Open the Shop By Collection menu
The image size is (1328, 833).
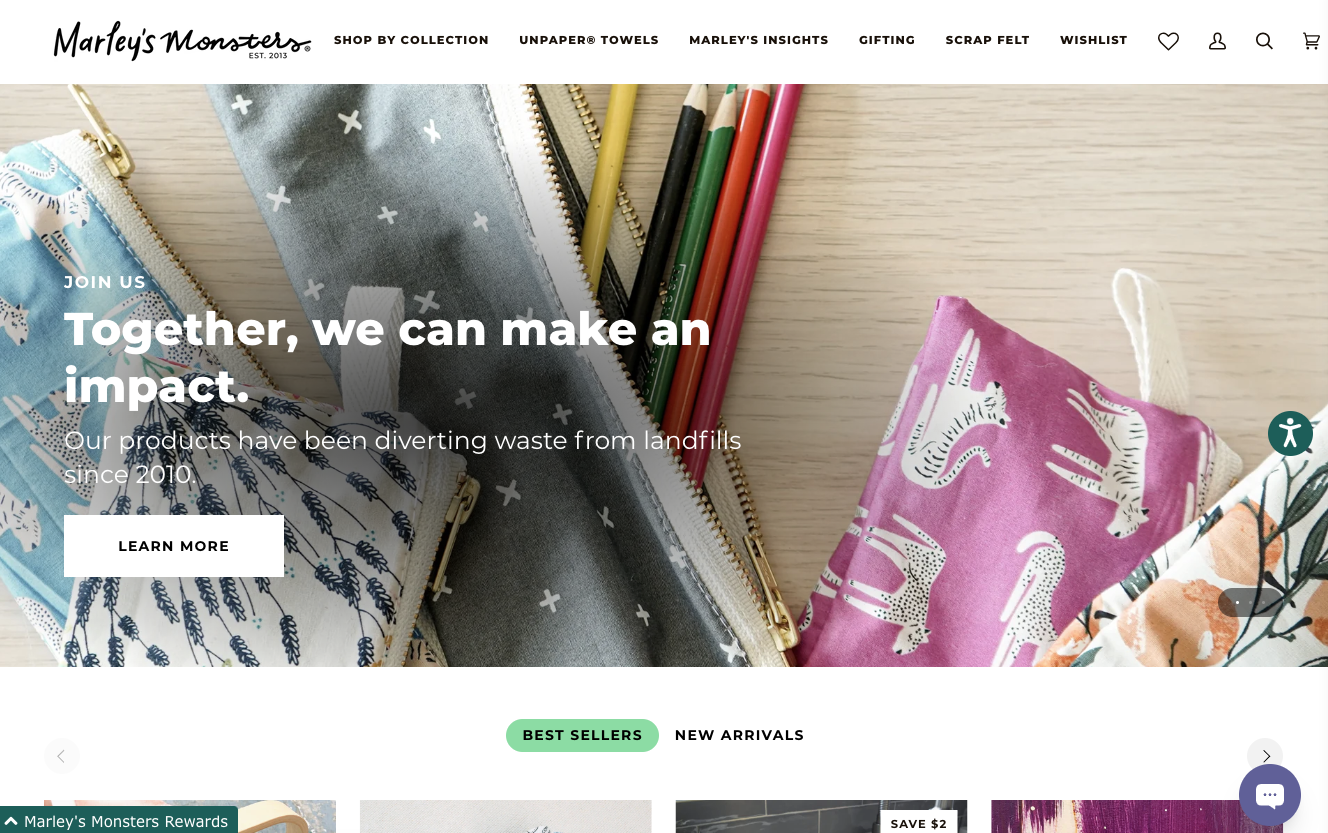[x=411, y=40]
